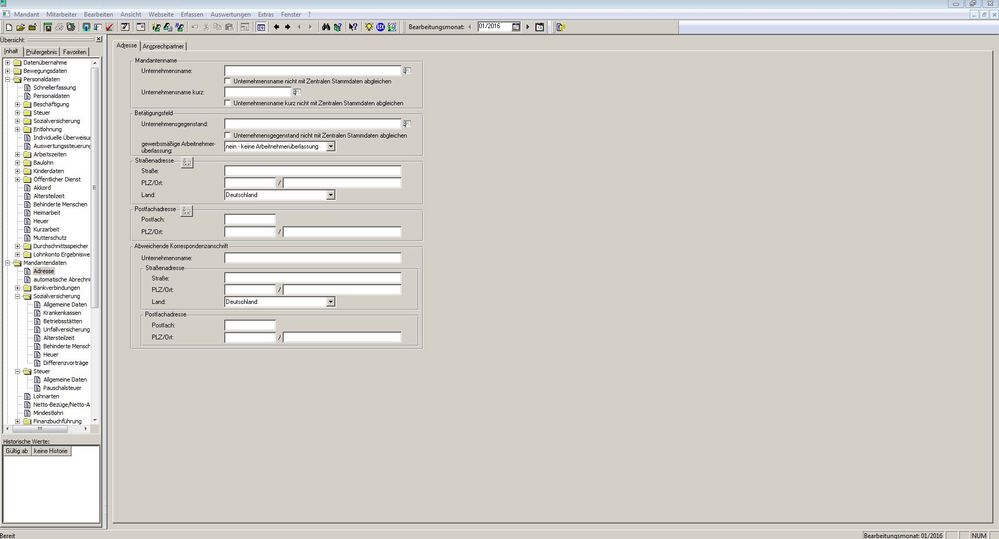The width and height of the screenshot is (999, 539).
Task: Open the Auswertungen menu
Action: (231, 14)
